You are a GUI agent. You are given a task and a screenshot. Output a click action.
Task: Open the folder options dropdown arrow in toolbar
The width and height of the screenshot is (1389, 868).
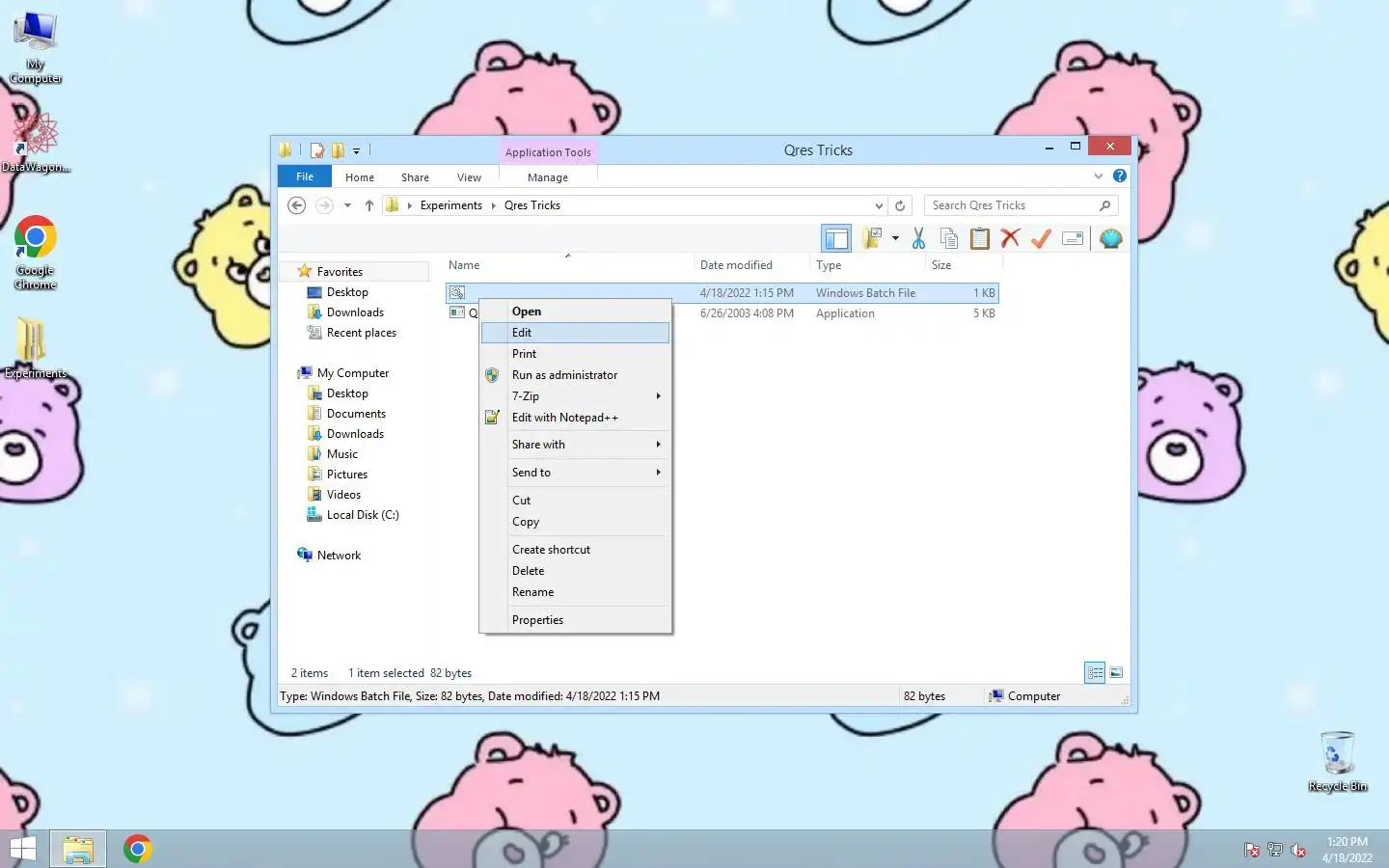pos(895,238)
